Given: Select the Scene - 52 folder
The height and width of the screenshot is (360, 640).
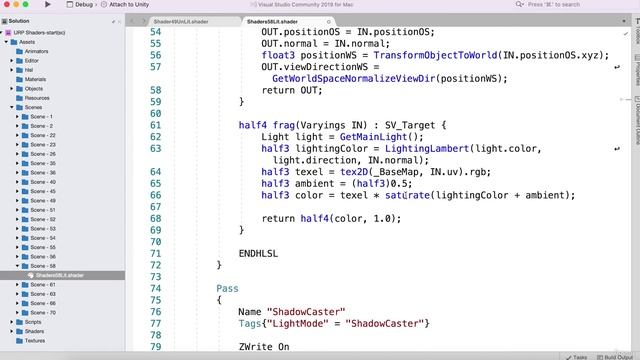Looking at the screenshot, I should [43, 220].
